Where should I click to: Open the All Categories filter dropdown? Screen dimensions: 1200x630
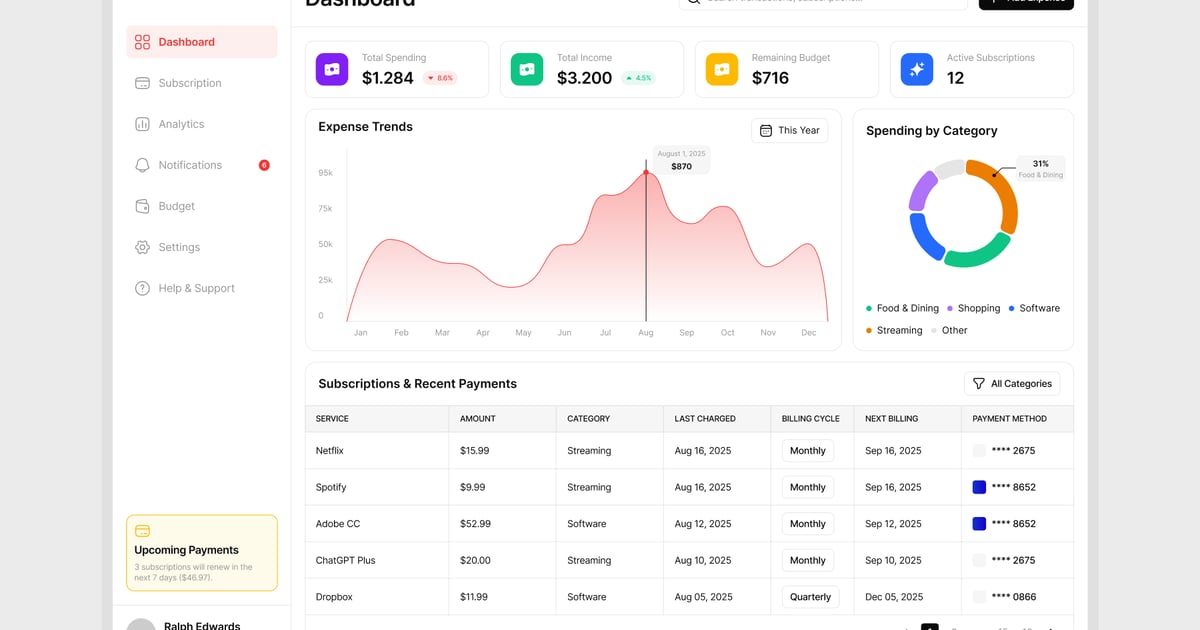point(1011,384)
